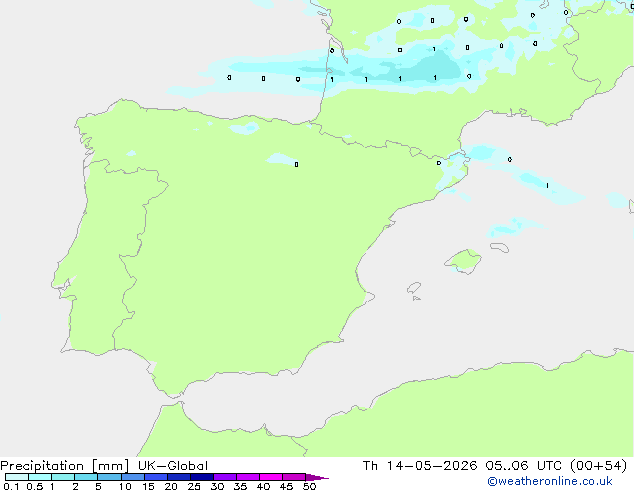Viewport: 634px width, 490px height.
Task: Click the Precipitation [mm] title text
Action: (x=65, y=466)
